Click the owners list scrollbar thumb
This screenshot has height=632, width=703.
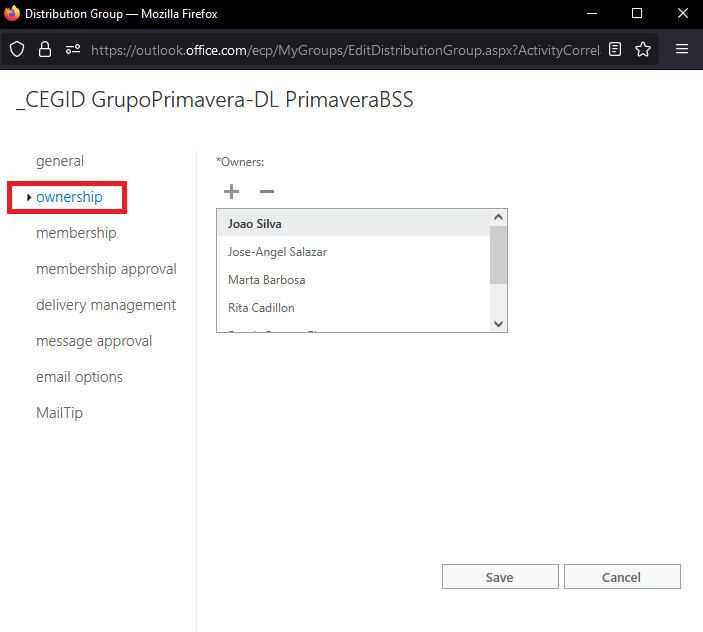tap(498, 255)
